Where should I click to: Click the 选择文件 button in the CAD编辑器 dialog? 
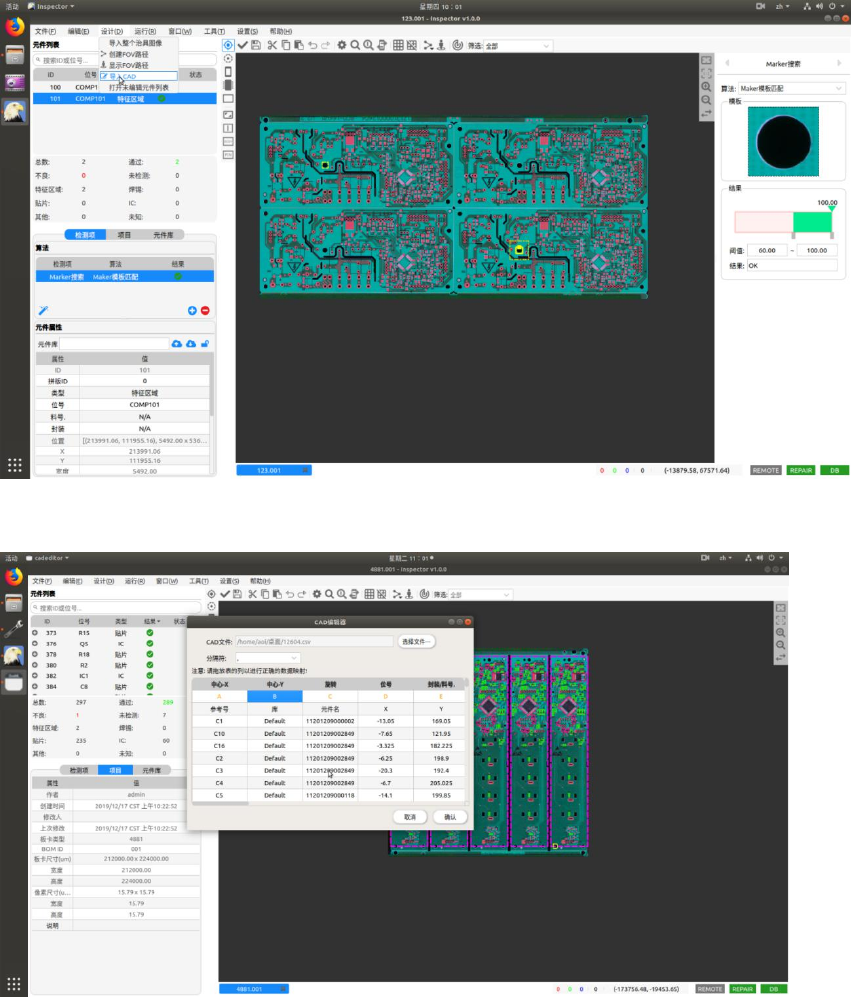(417, 642)
